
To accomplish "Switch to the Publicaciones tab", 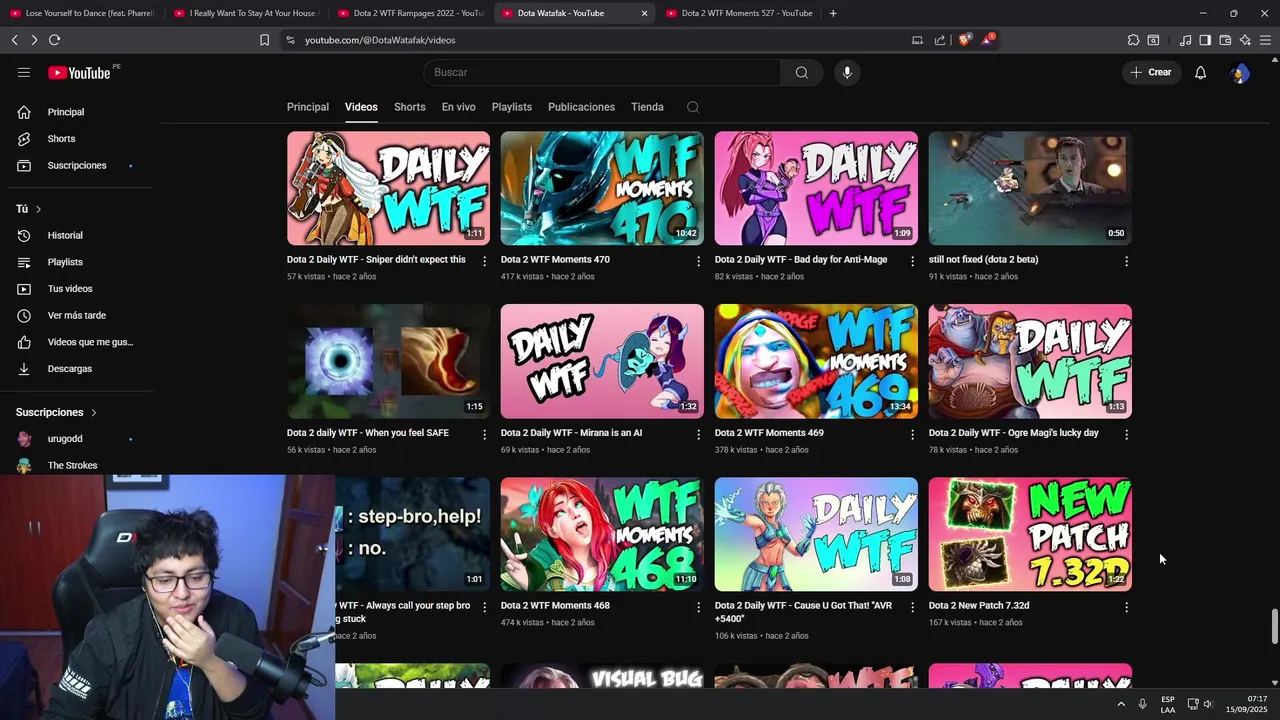I will point(581,107).
